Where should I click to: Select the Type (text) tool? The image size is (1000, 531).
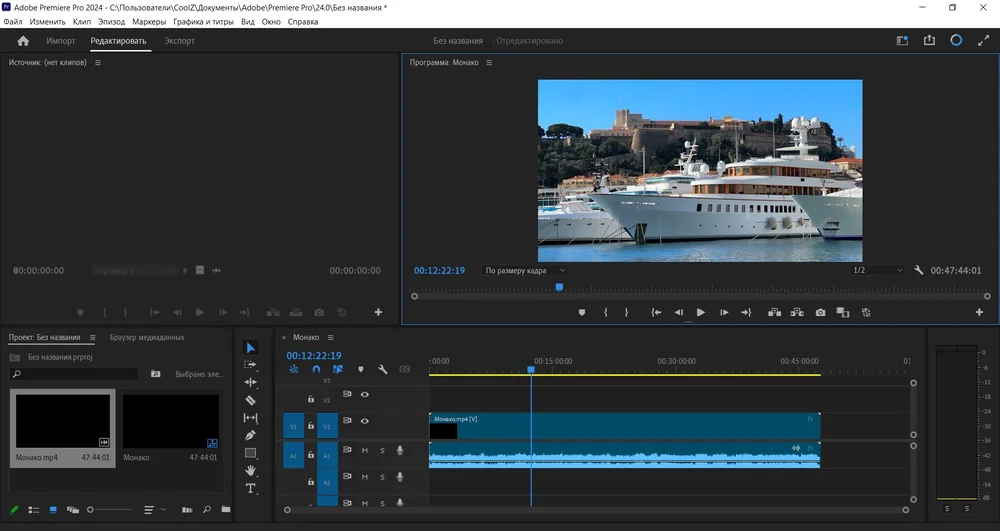point(251,488)
